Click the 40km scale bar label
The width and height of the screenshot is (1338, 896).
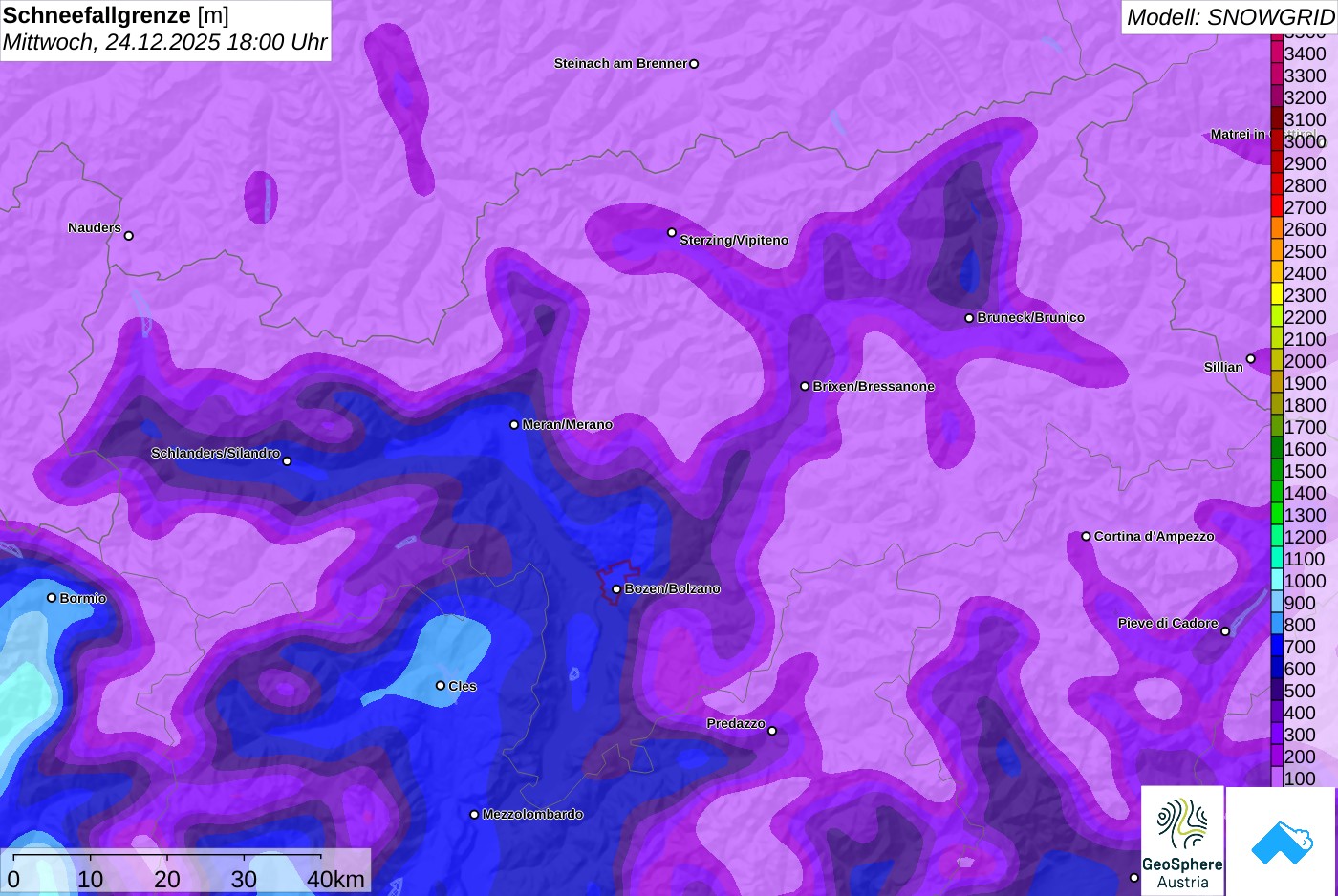pos(335,880)
